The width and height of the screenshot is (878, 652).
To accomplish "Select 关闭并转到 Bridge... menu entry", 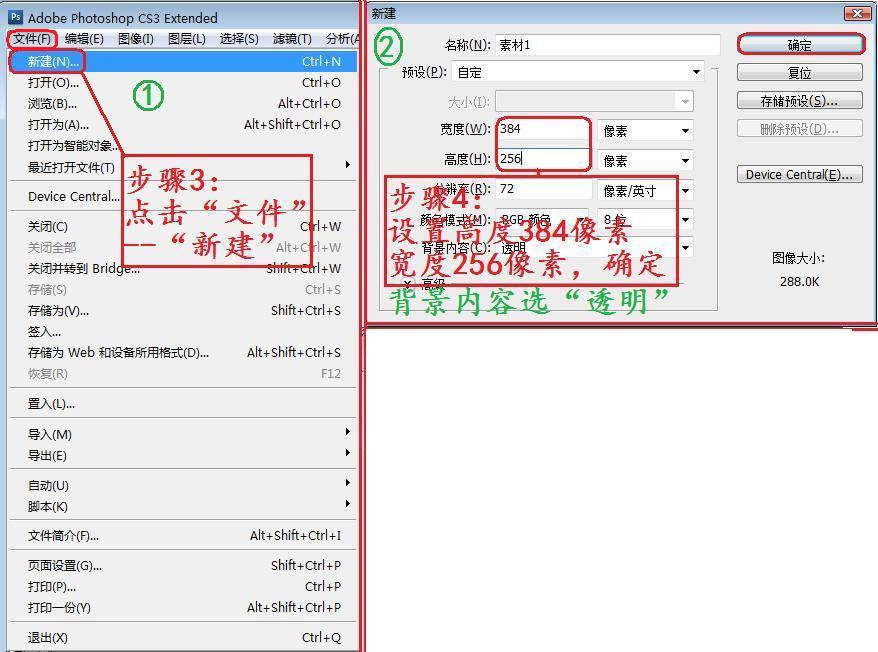I will [x=183, y=268].
